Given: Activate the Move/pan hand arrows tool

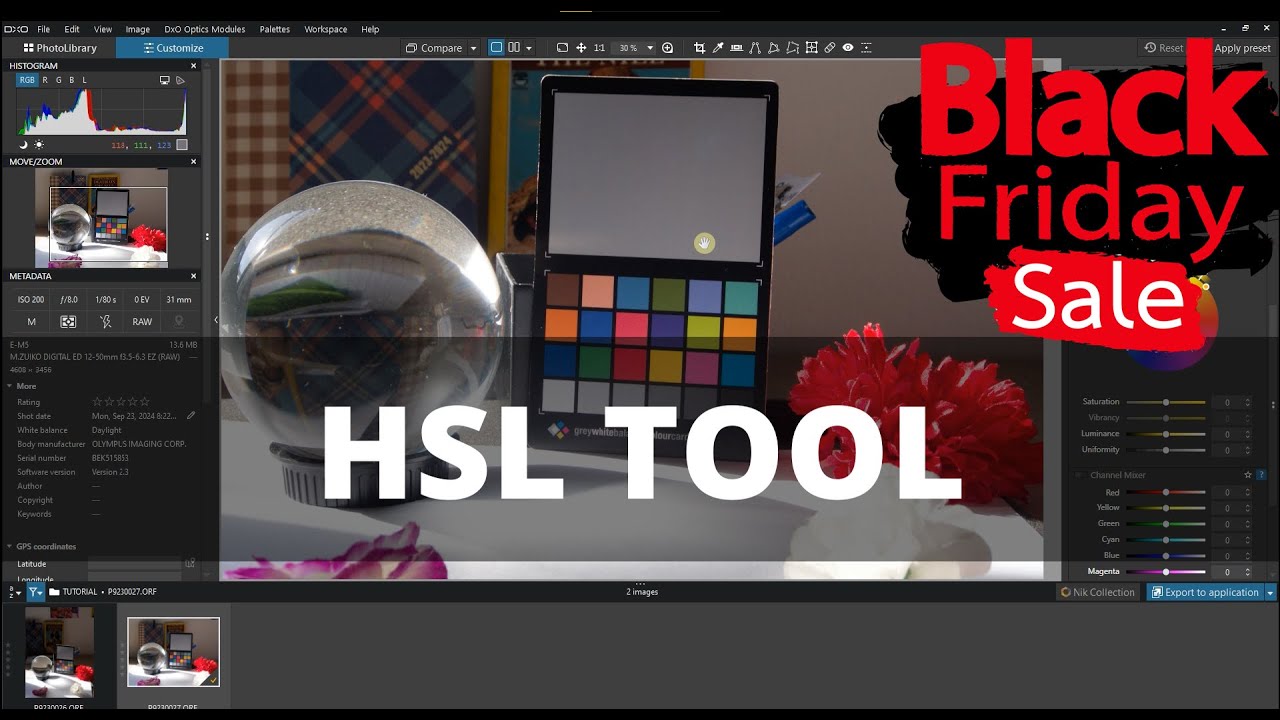Looking at the screenshot, I should tap(581, 48).
